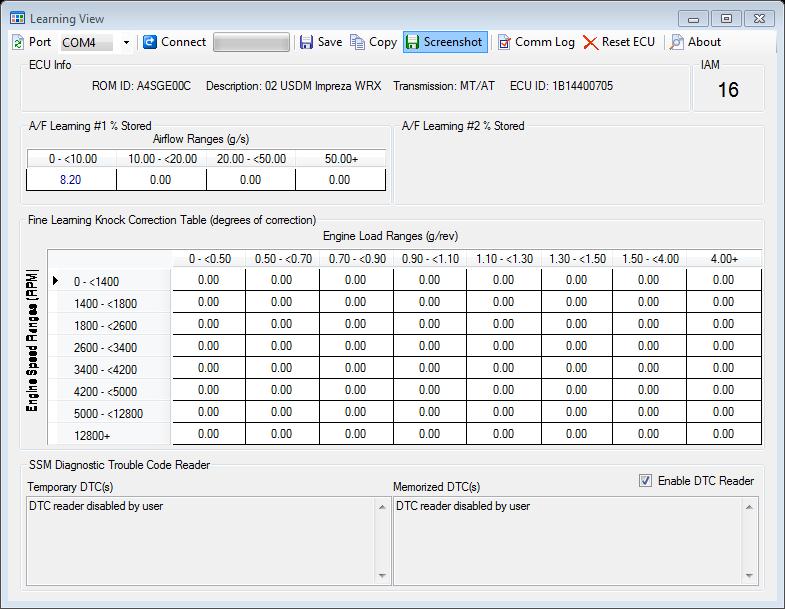Click the row selector arrow for 0 - <1400
The image size is (785, 609).
55,281
